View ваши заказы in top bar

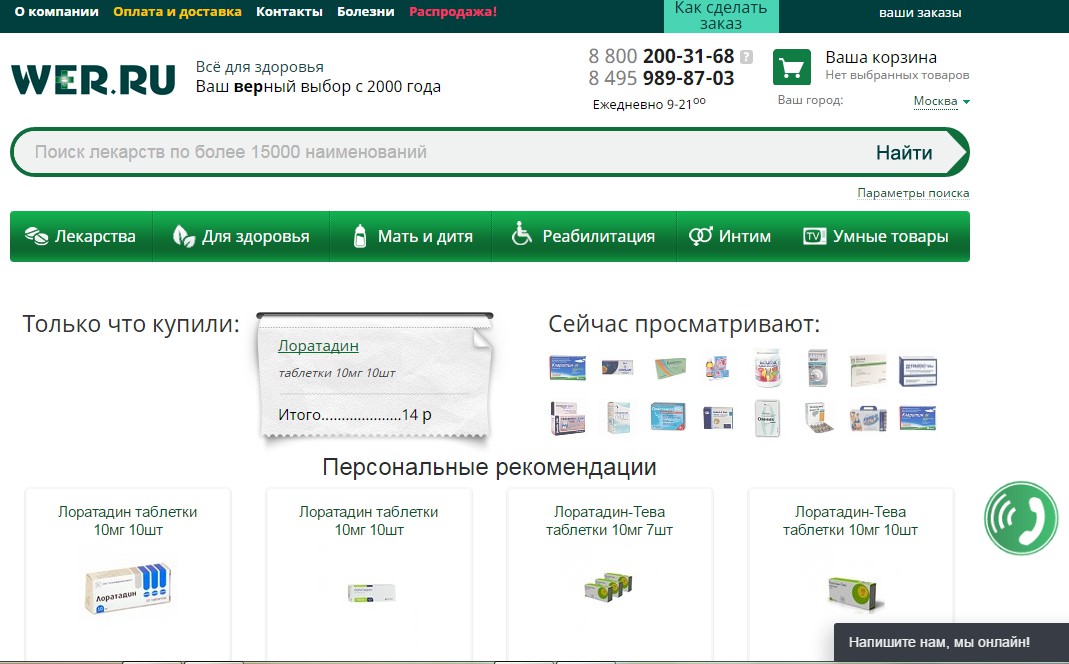[x=920, y=12]
